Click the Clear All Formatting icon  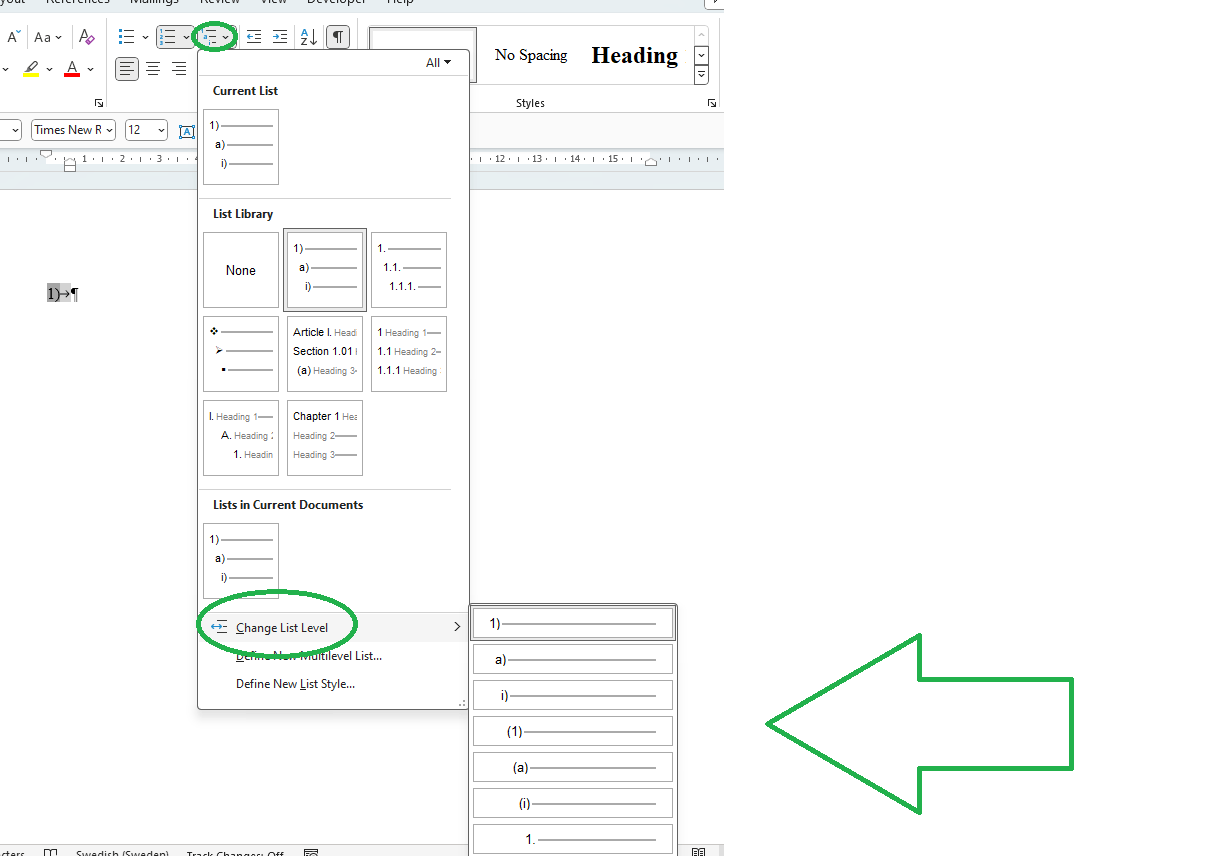[x=86, y=36]
